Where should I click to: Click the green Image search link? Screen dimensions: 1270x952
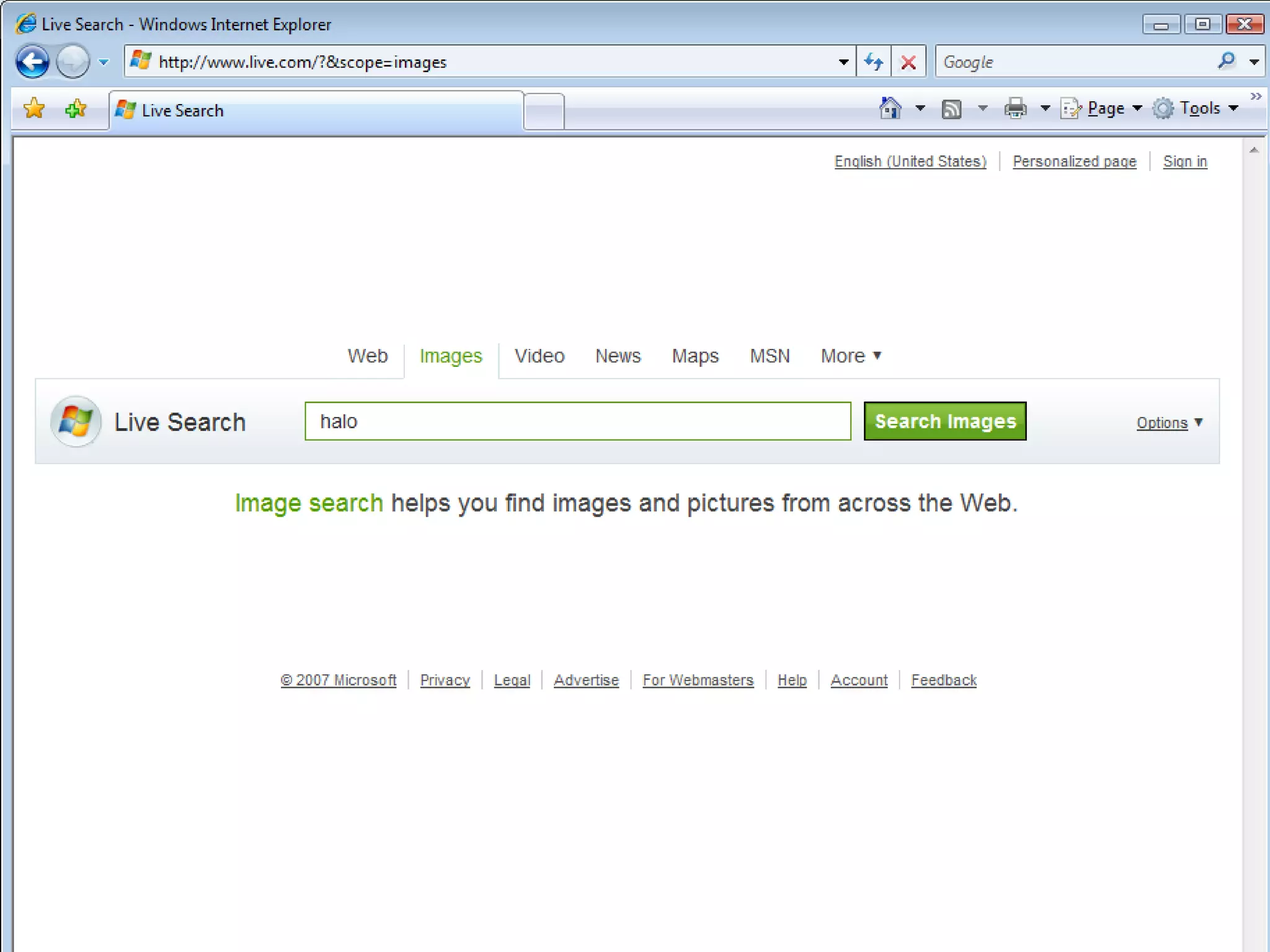pos(309,503)
